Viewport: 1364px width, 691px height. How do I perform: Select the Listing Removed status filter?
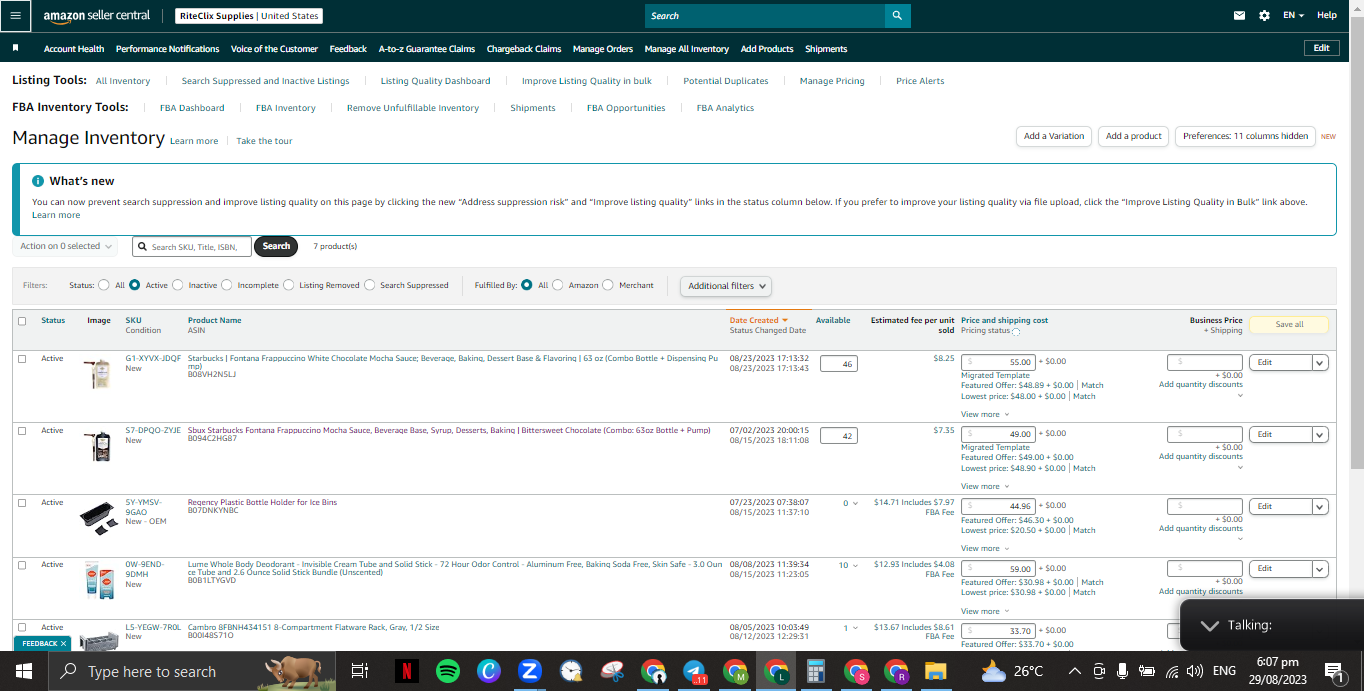tap(289, 285)
